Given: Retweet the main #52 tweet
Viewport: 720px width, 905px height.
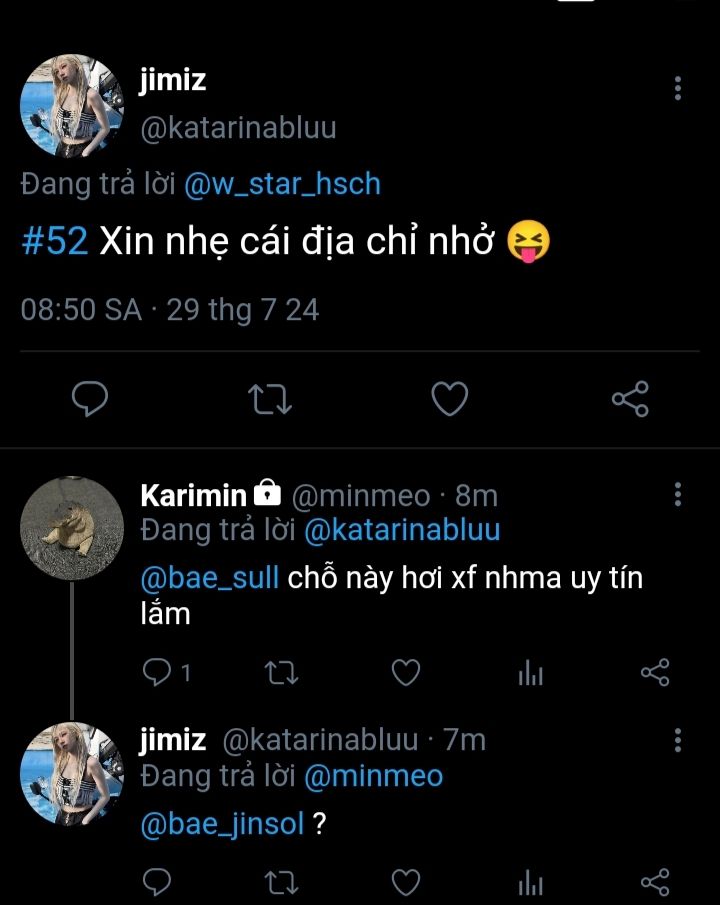Looking at the screenshot, I should [x=269, y=400].
